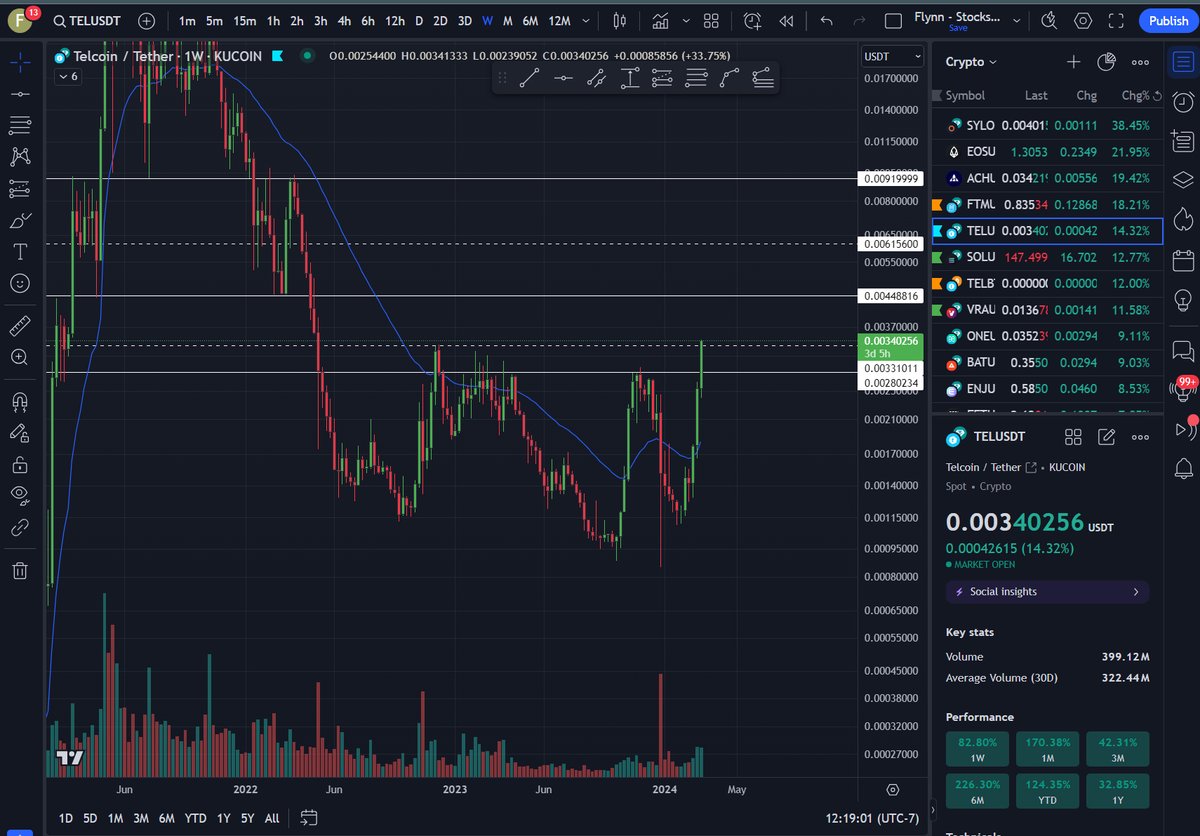Screen dimensions: 1200x836
Task: Open the quick search icon
Action: tap(1048, 21)
